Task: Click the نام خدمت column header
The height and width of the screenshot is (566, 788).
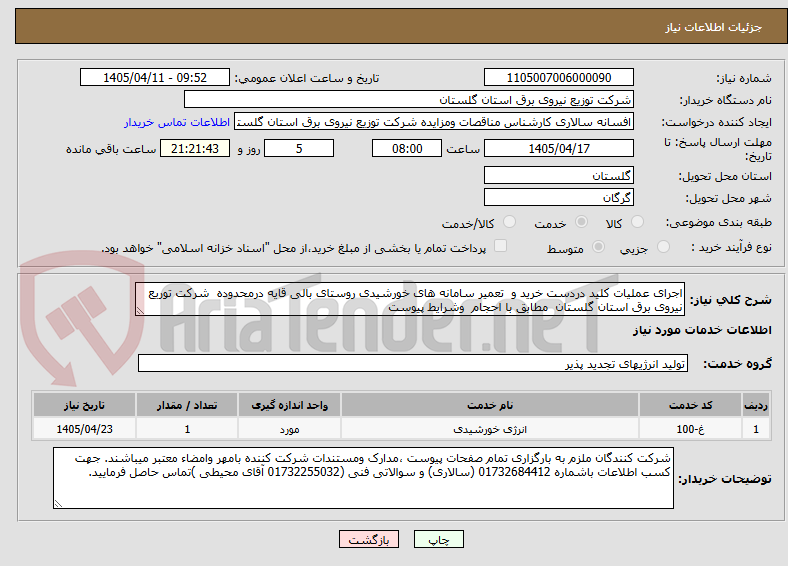Action: point(490,405)
